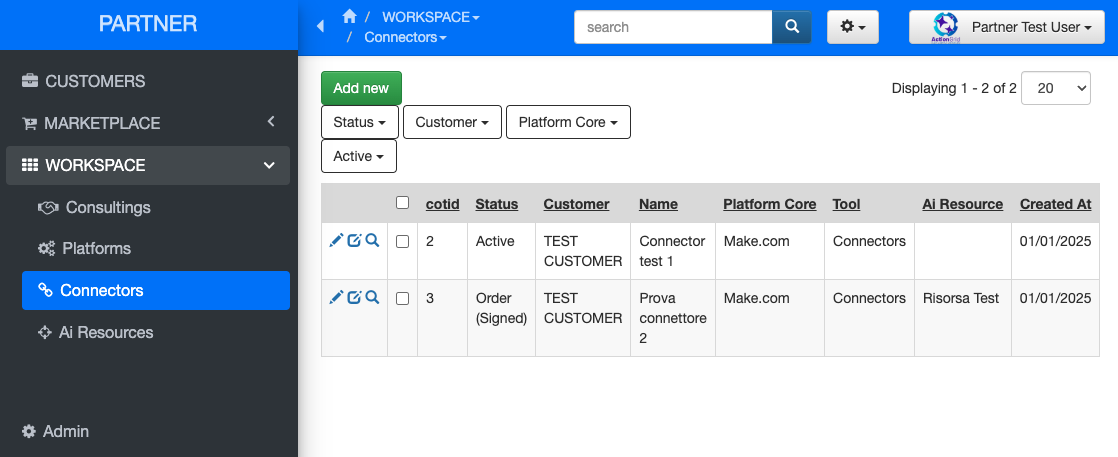Click the crosshair icon beside Ai Resources

coord(45,332)
